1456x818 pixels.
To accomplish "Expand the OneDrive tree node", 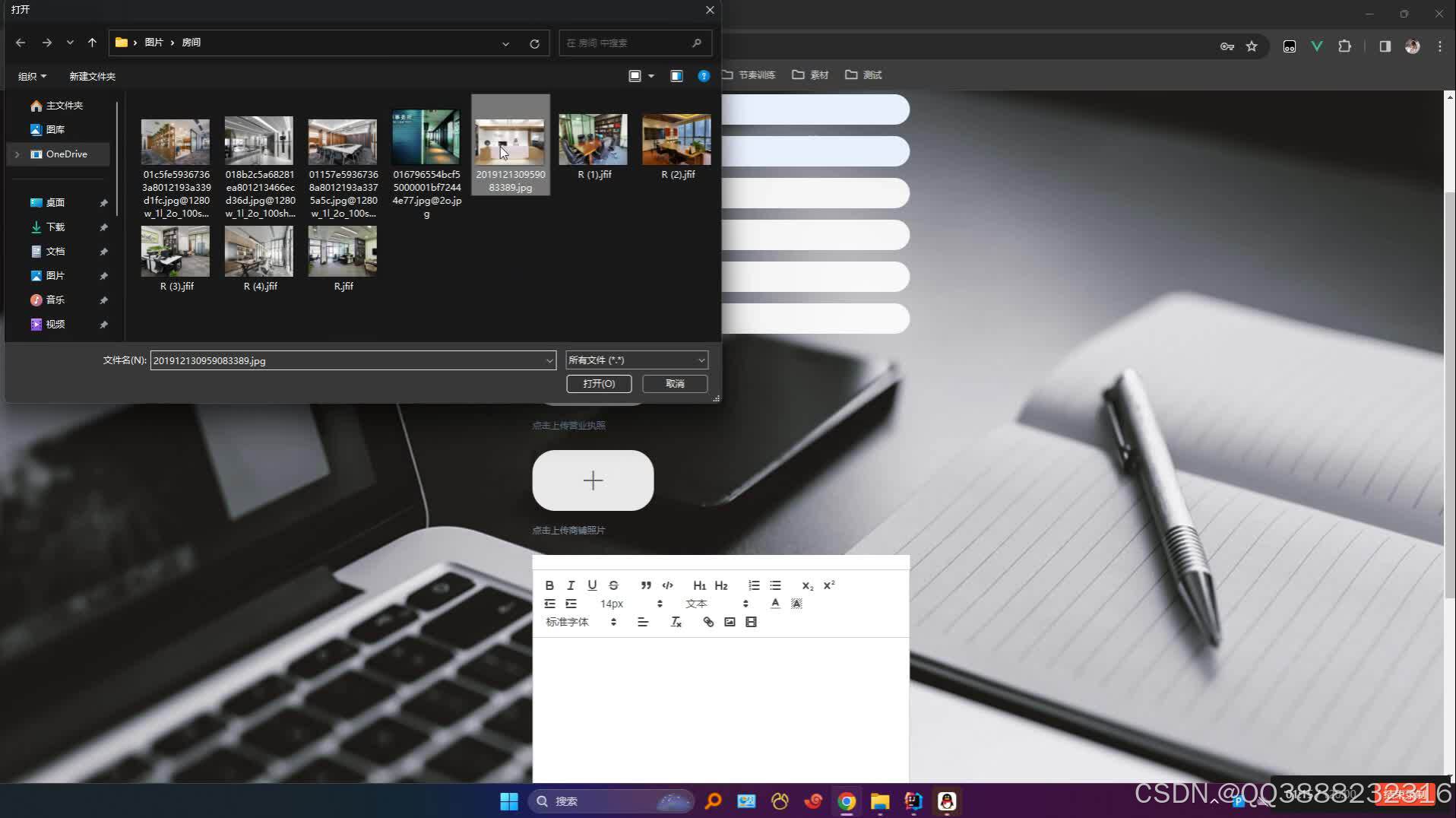I will point(17,154).
